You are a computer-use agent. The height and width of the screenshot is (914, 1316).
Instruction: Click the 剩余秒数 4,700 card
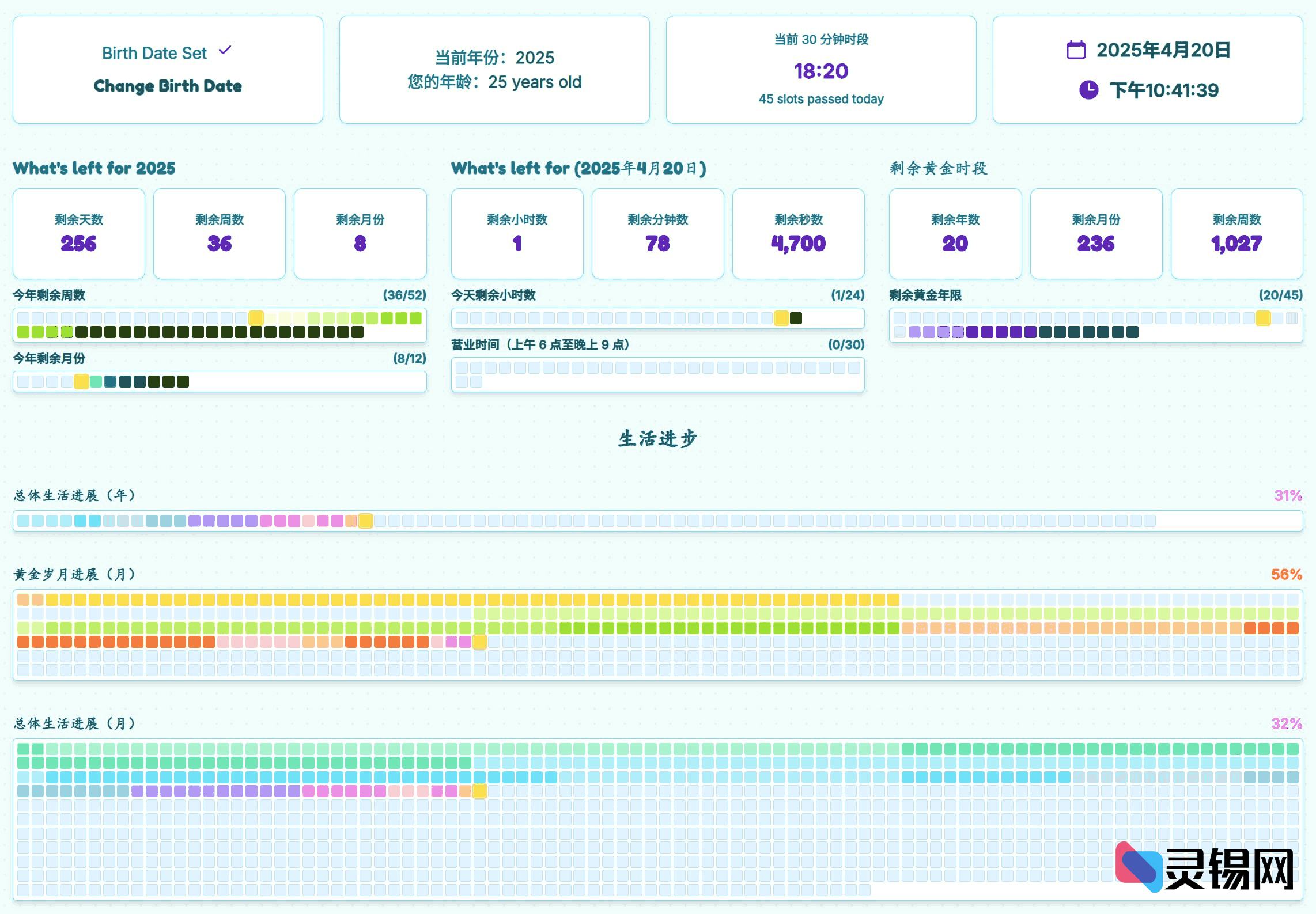pyautogui.click(x=798, y=234)
